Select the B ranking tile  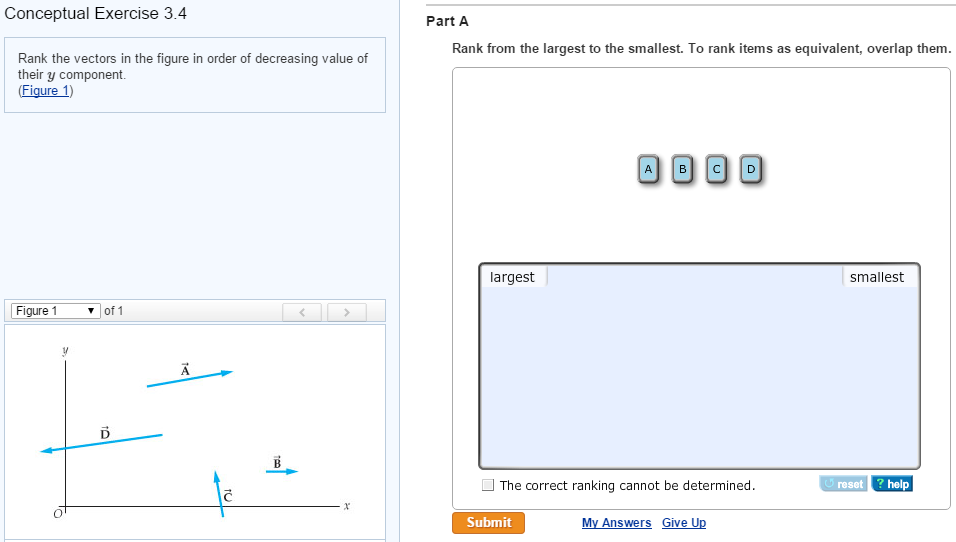pyautogui.click(x=682, y=170)
